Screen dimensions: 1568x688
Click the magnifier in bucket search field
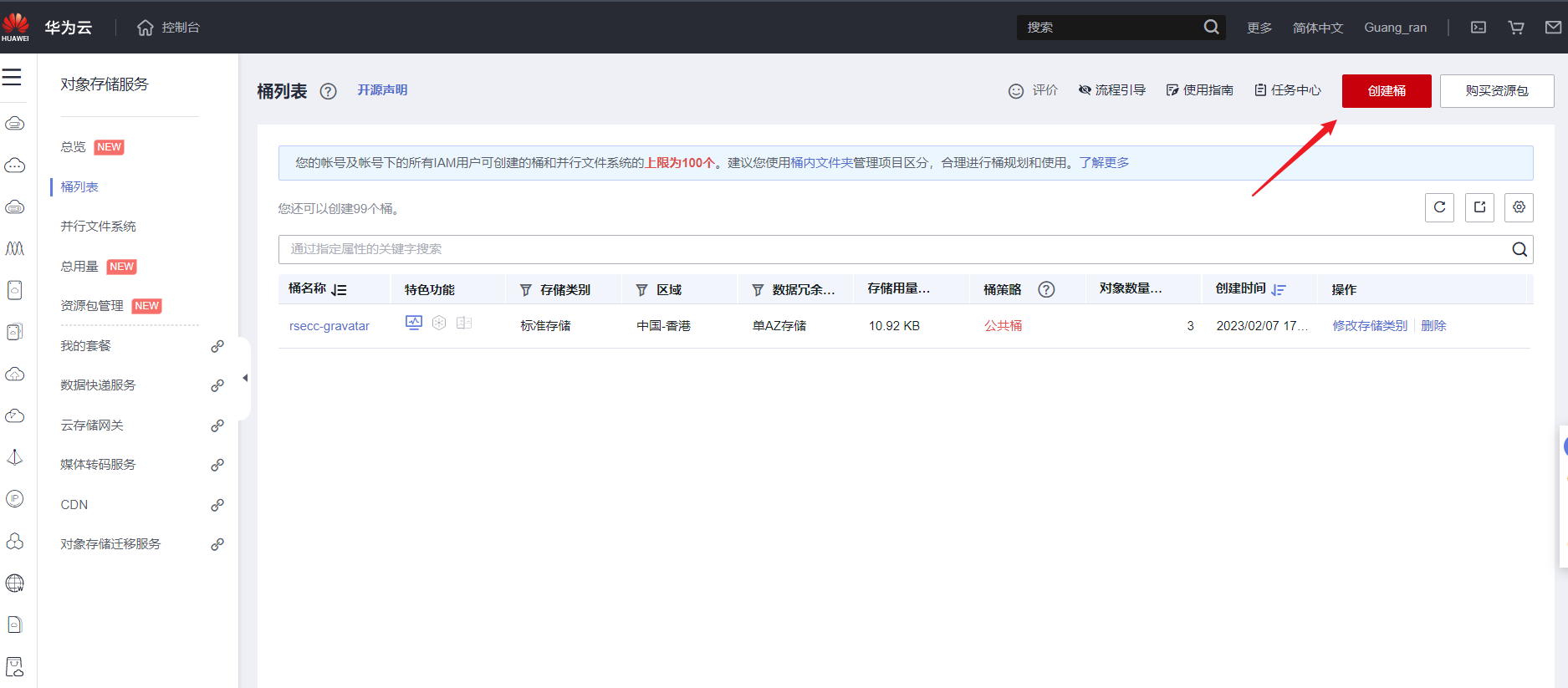1519,249
